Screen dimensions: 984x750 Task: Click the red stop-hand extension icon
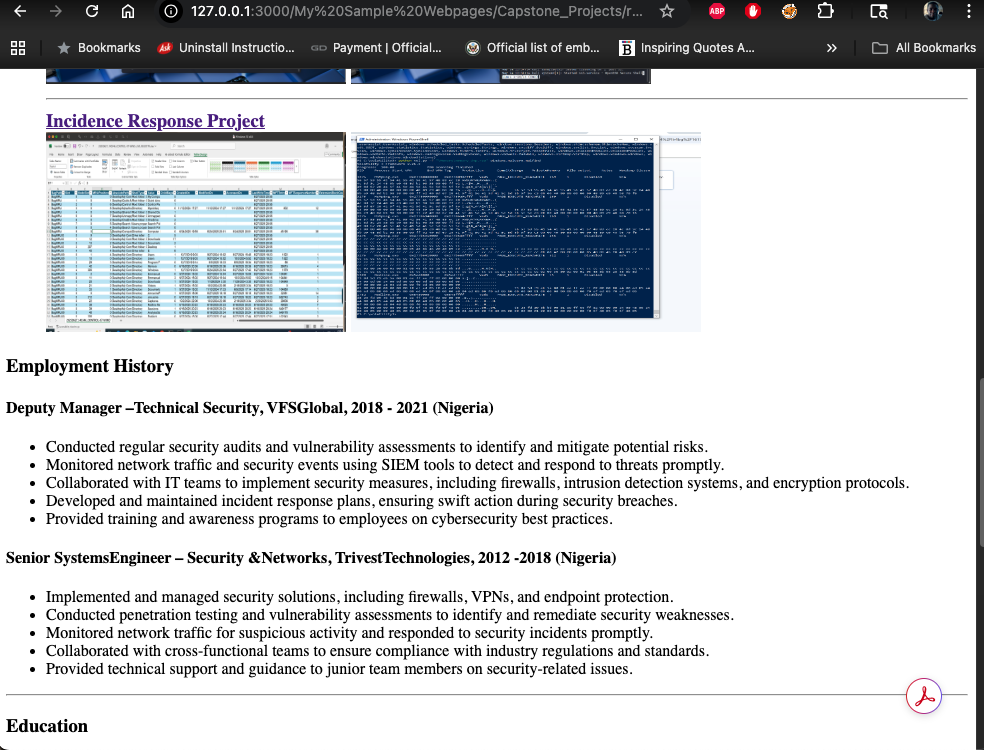tap(753, 11)
